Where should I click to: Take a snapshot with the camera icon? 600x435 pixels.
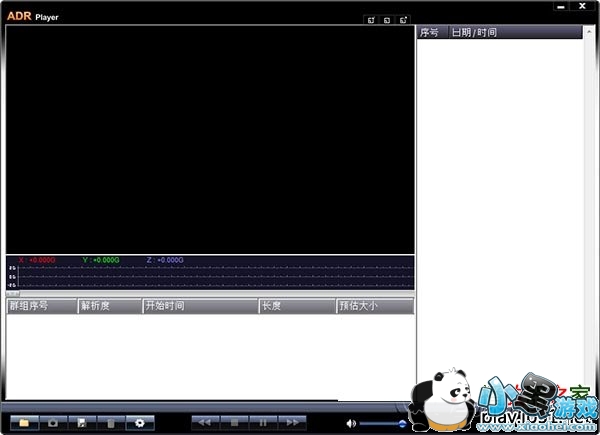coord(53,423)
